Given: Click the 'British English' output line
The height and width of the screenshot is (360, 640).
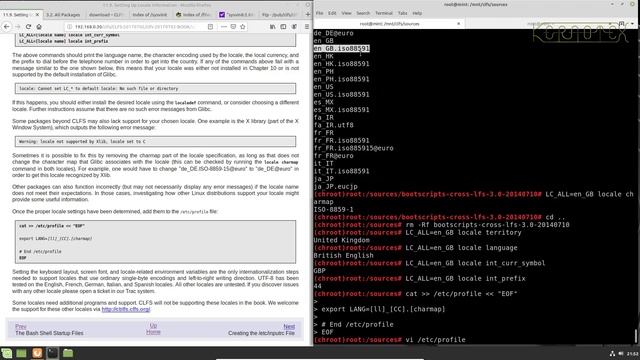Looking at the screenshot, I should click(x=344, y=256).
